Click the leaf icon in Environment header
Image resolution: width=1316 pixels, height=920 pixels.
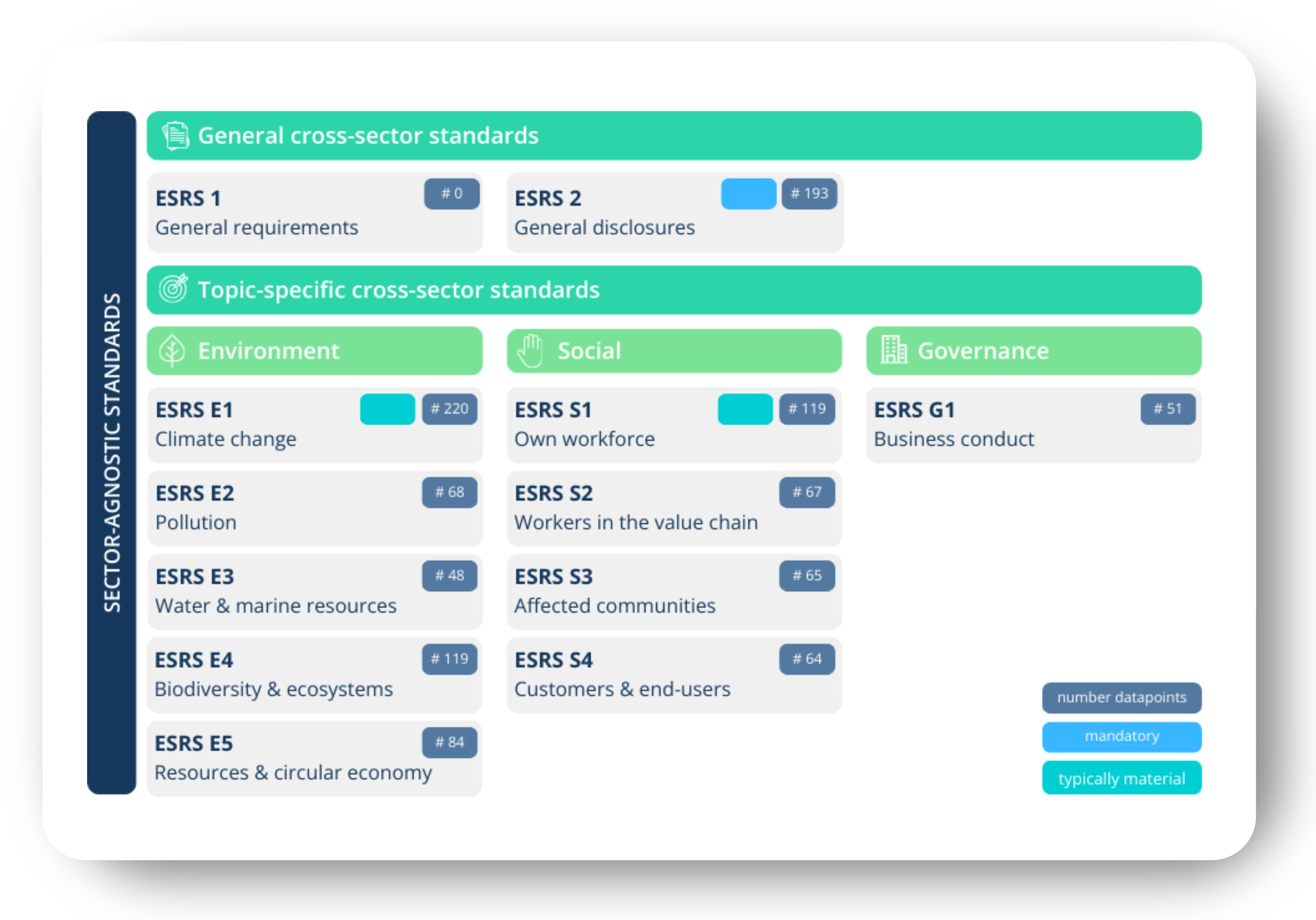172,350
